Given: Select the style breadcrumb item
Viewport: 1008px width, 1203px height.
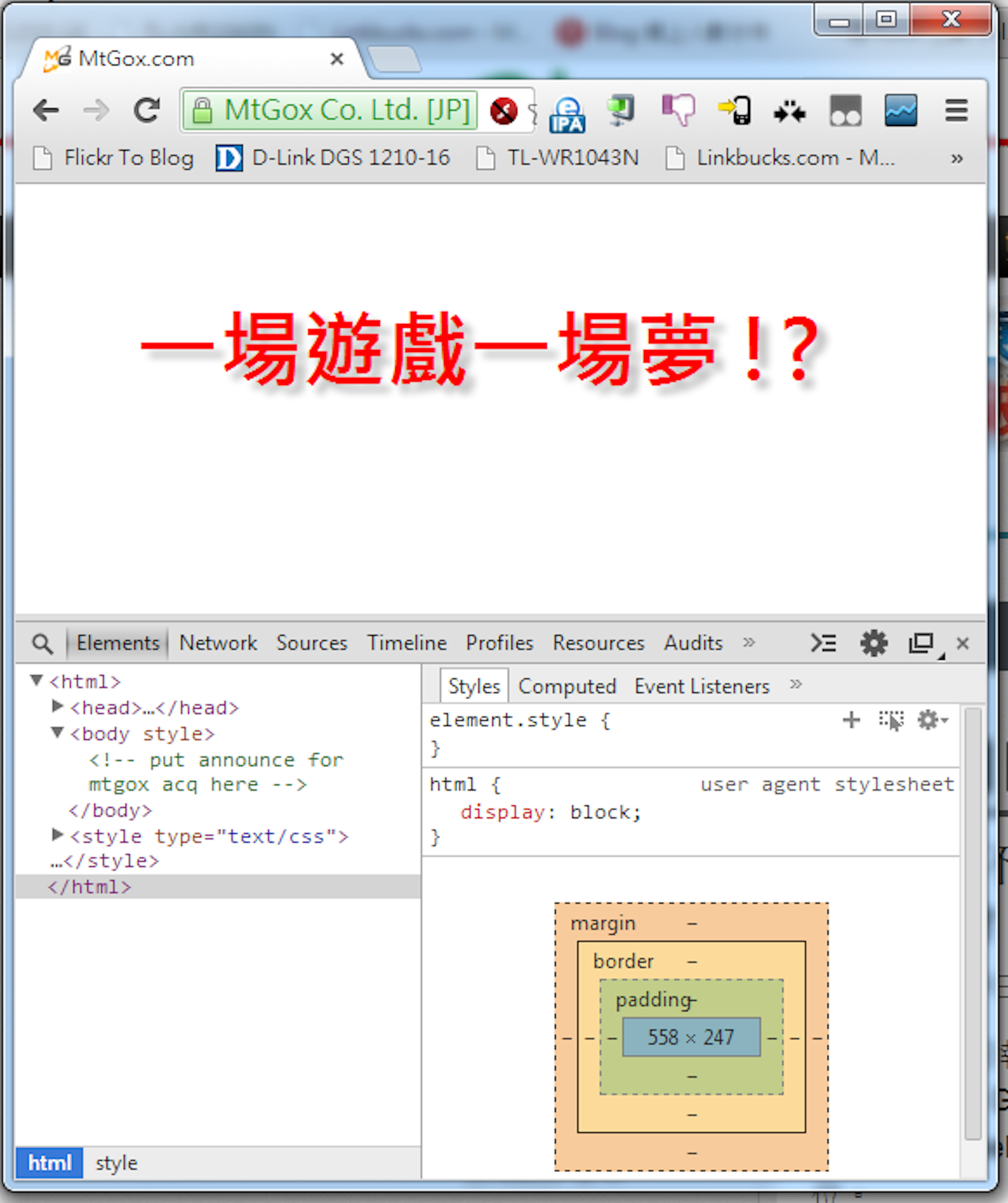Looking at the screenshot, I should tap(117, 1164).
